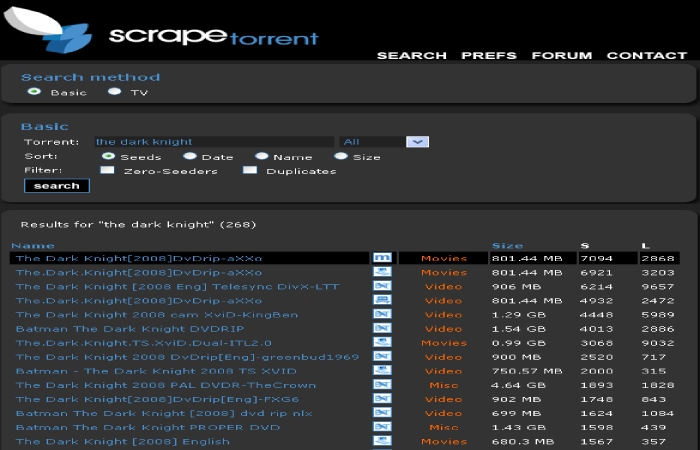Click the 1.54 GB size cell

point(518,329)
